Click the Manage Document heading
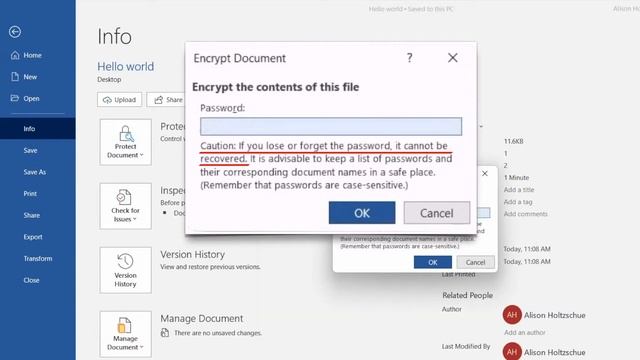 click(202, 318)
